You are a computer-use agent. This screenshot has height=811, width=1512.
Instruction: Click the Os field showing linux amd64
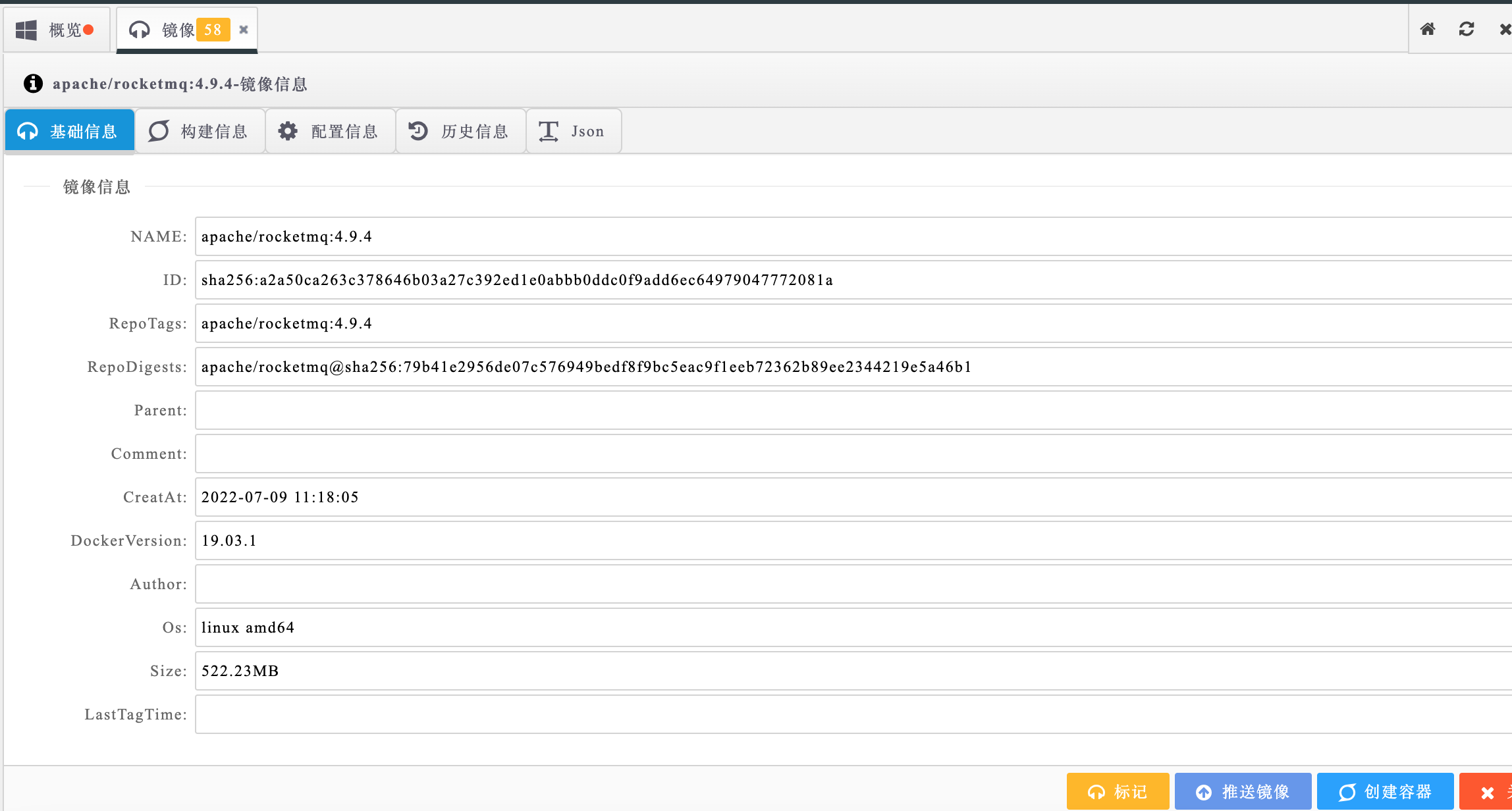[x=853, y=627]
